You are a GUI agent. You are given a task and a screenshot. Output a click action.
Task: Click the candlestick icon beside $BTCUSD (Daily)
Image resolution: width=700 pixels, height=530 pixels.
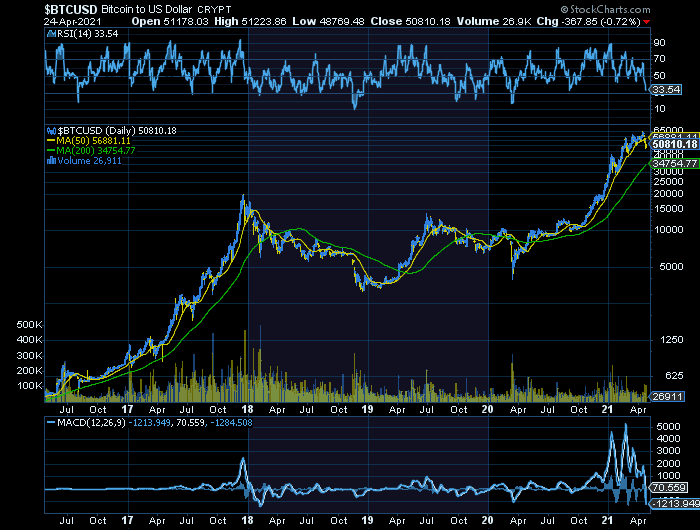pos(51,131)
